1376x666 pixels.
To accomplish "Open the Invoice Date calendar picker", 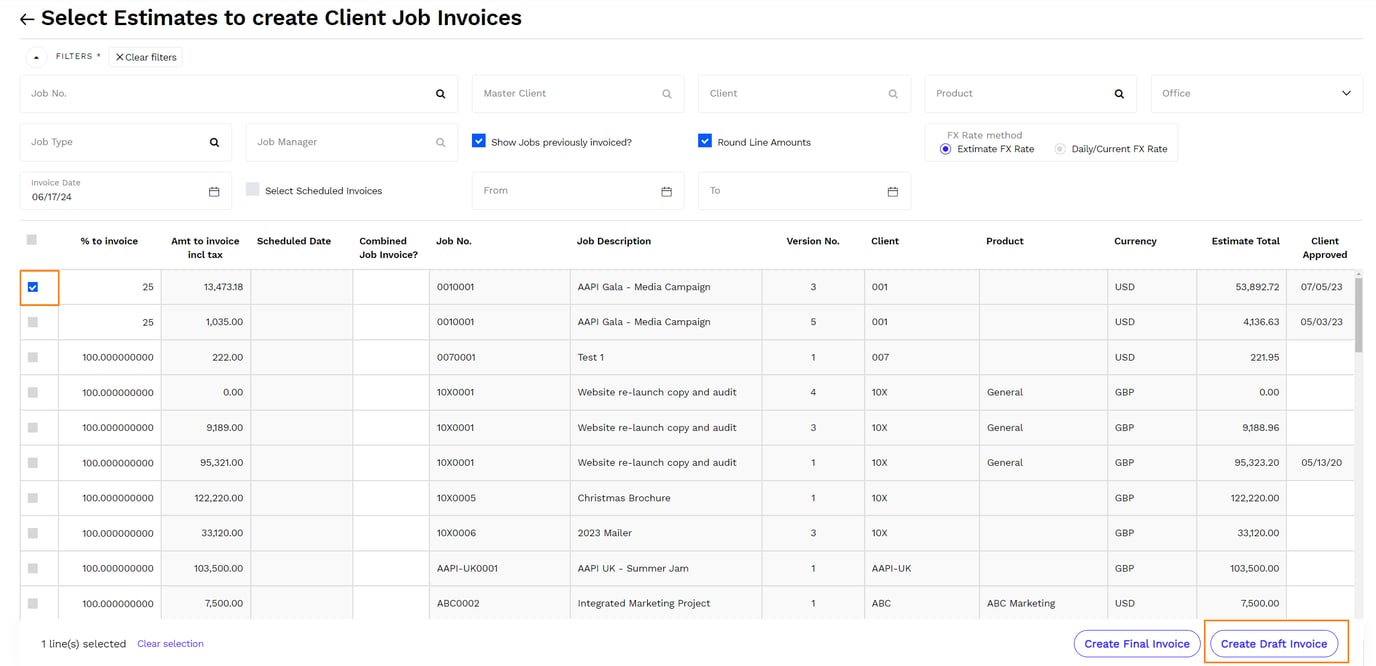I will click(x=214, y=192).
